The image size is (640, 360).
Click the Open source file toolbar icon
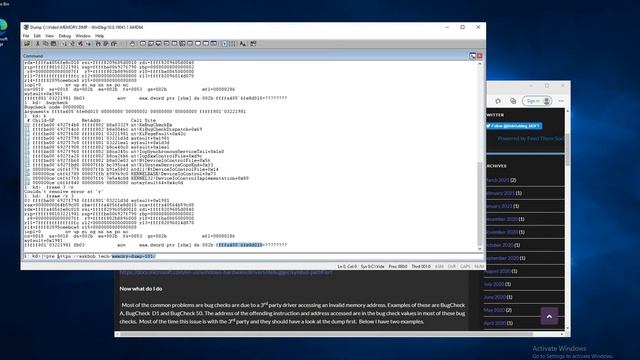27,44
